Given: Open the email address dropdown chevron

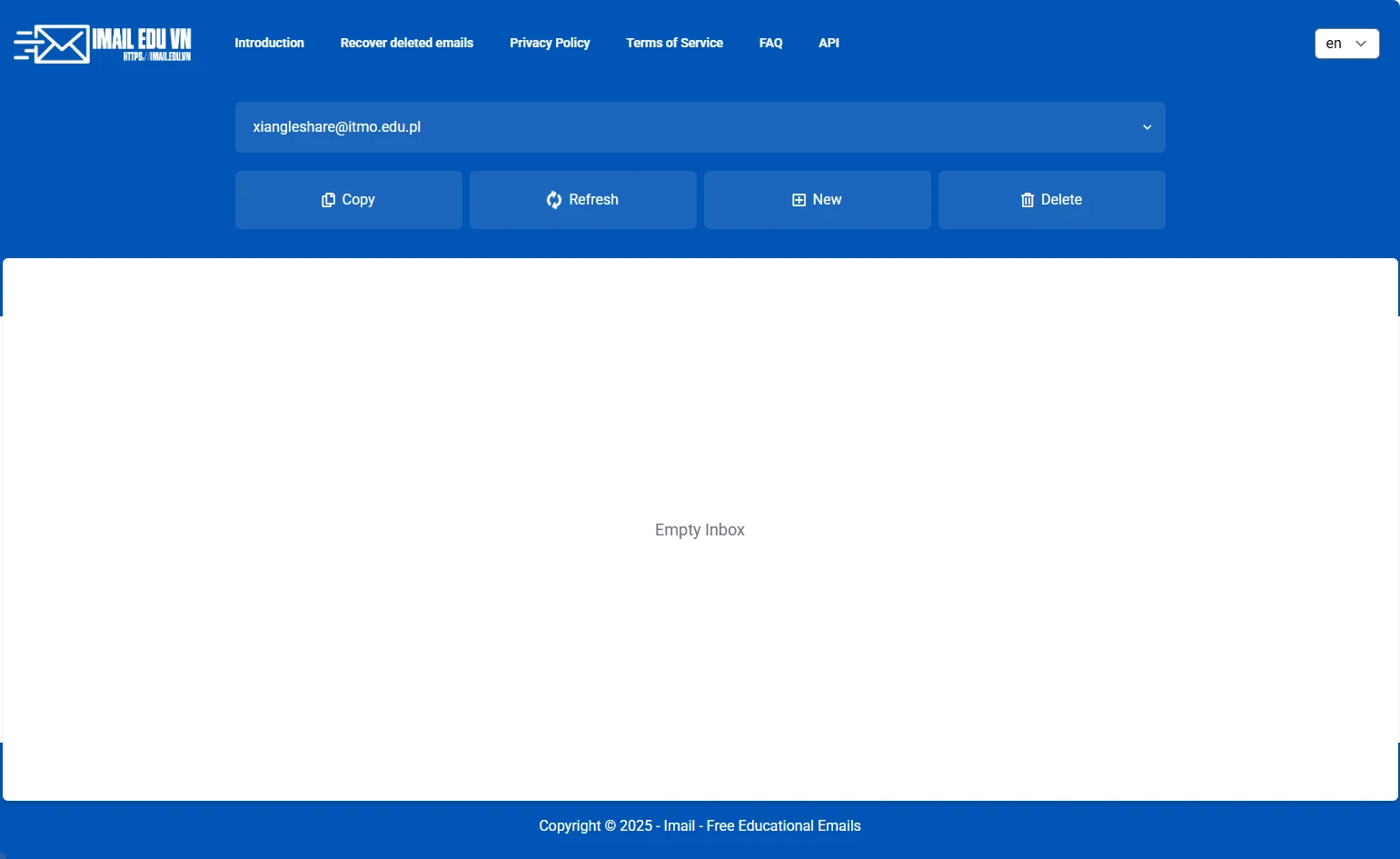Looking at the screenshot, I should tap(1147, 127).
